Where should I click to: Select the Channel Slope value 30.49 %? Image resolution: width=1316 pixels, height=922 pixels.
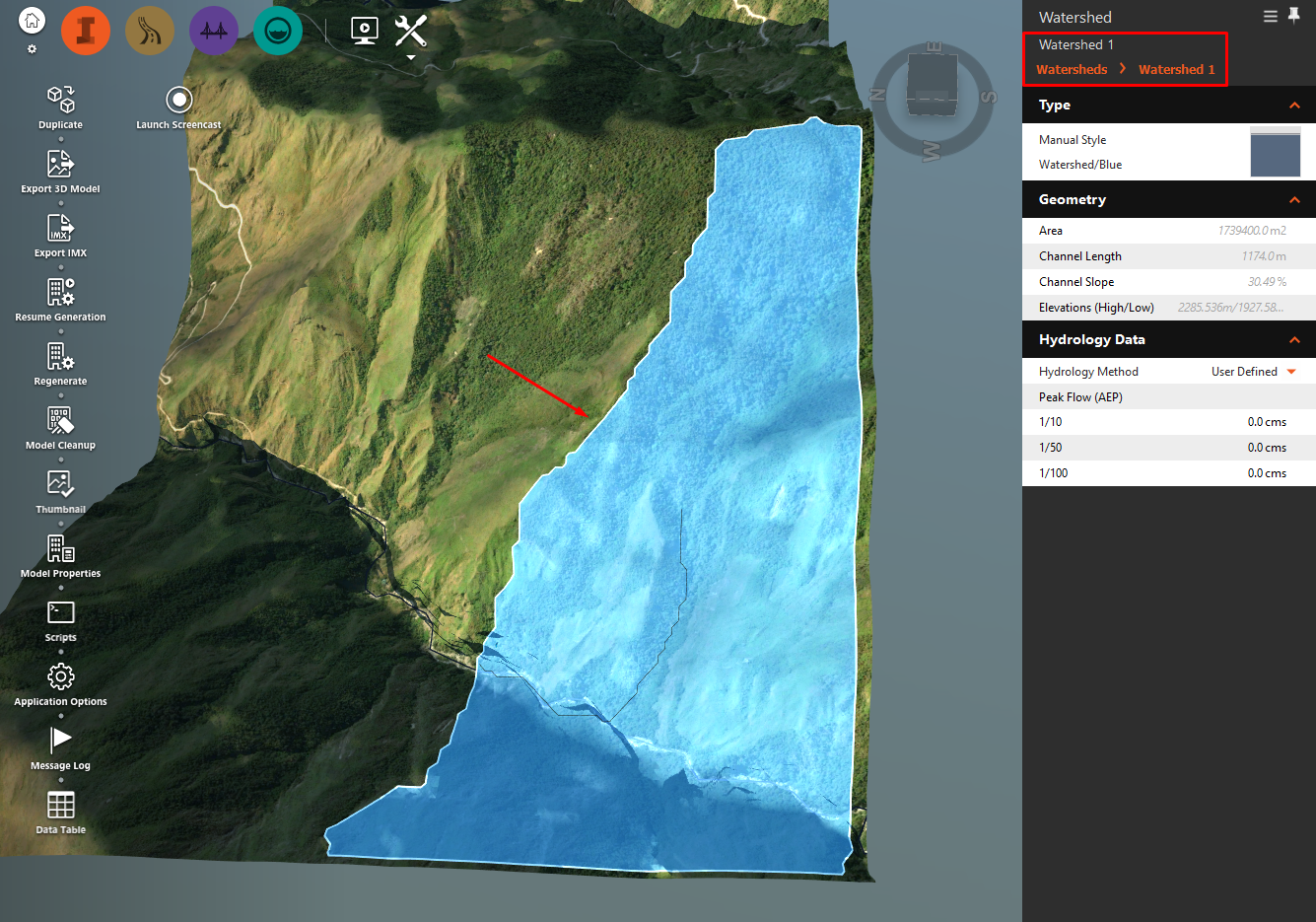(1267, 282)
